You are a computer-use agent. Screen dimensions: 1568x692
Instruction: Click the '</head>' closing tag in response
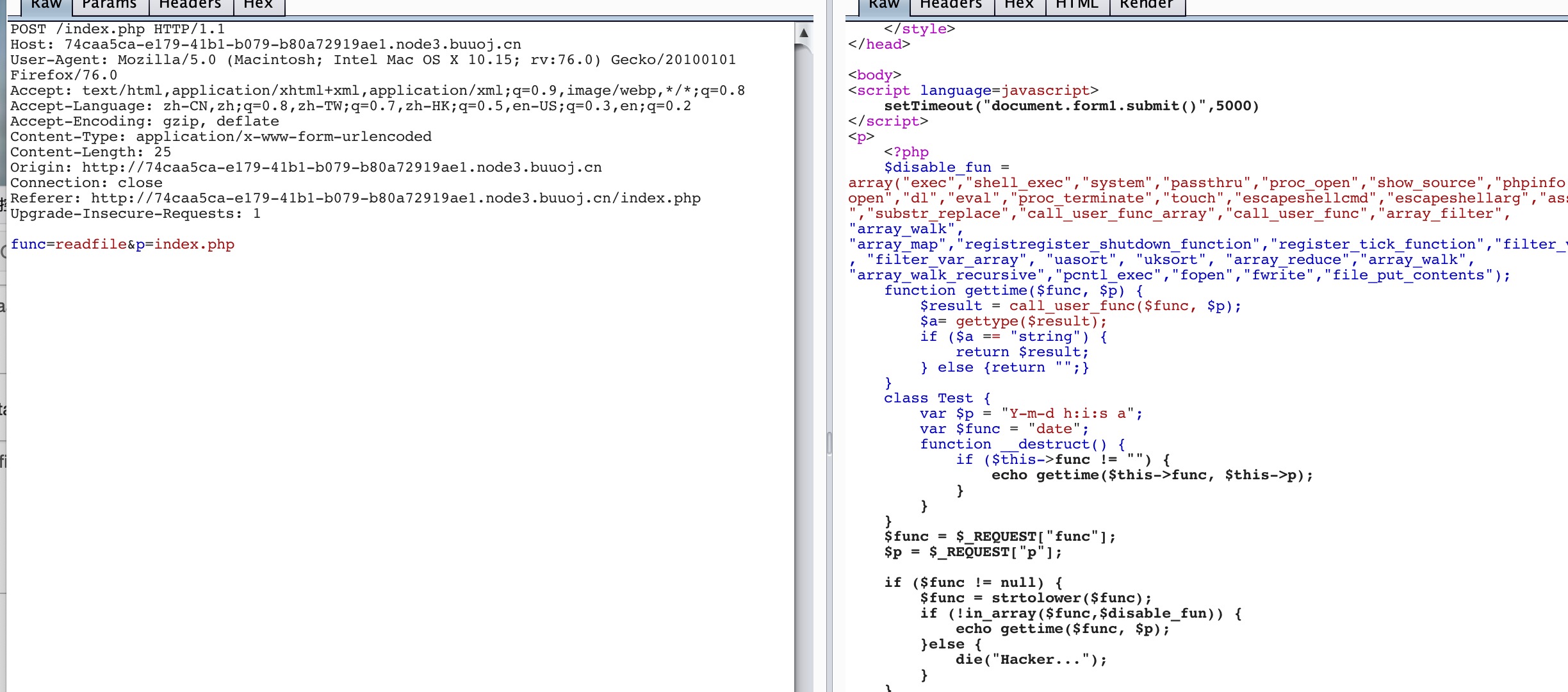point(879,45)
